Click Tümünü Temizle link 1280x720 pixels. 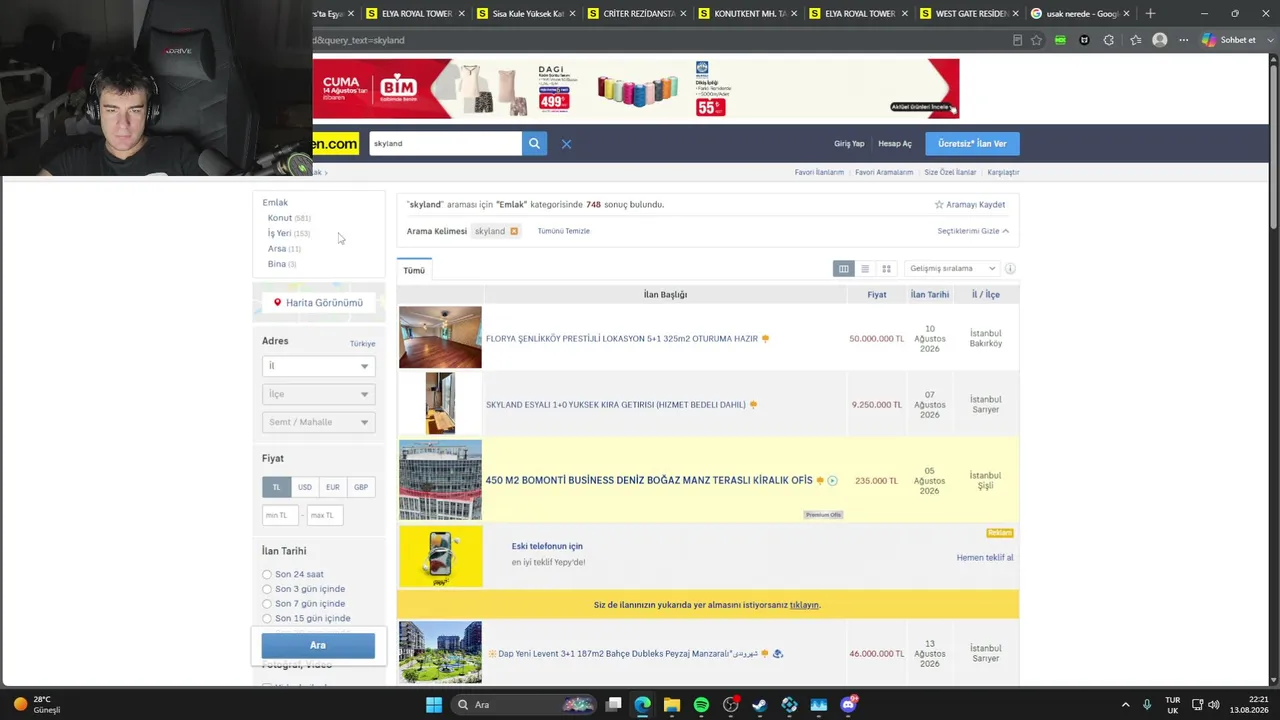pyautogui.click(x=564, y=231)
